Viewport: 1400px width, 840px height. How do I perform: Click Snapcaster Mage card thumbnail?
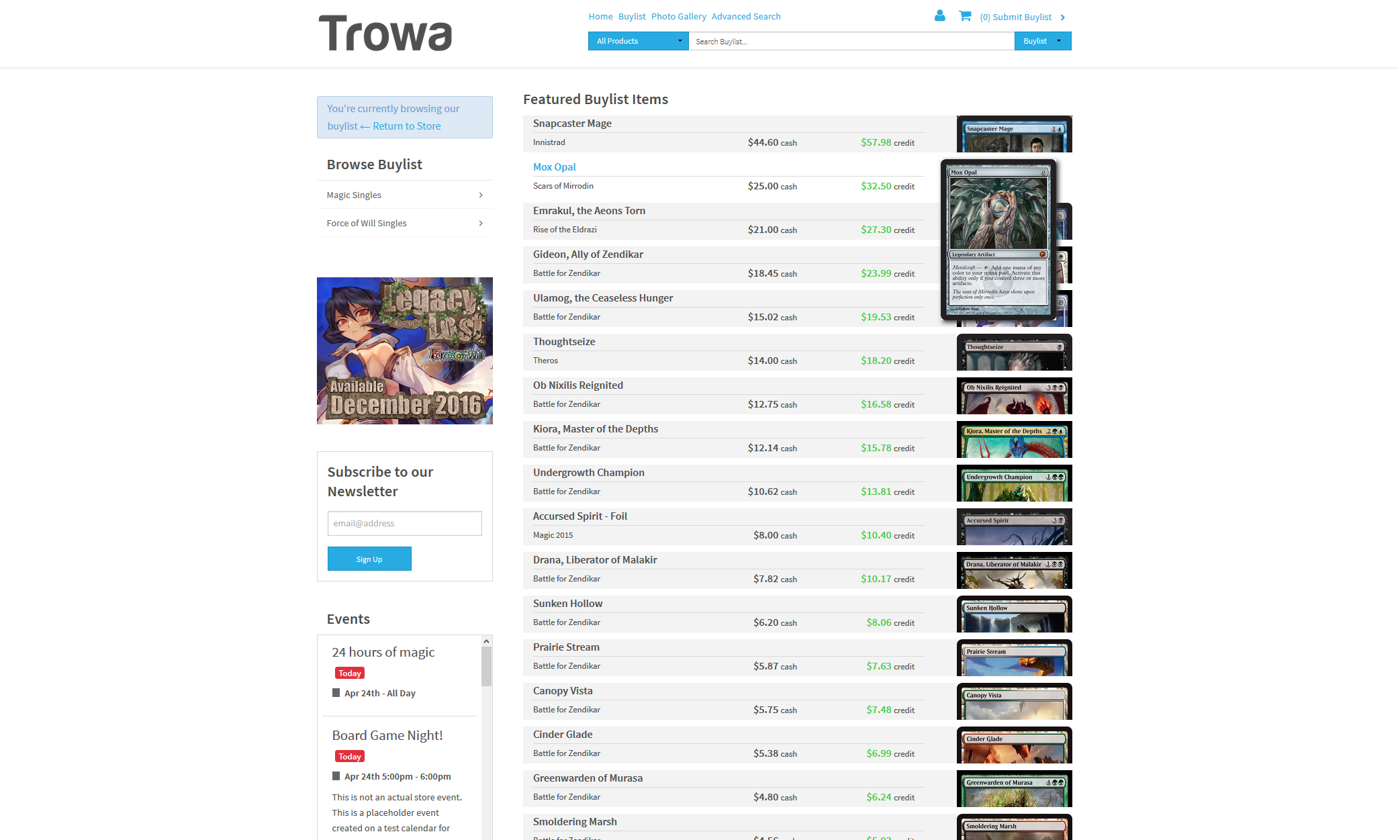click(1014, 134)
